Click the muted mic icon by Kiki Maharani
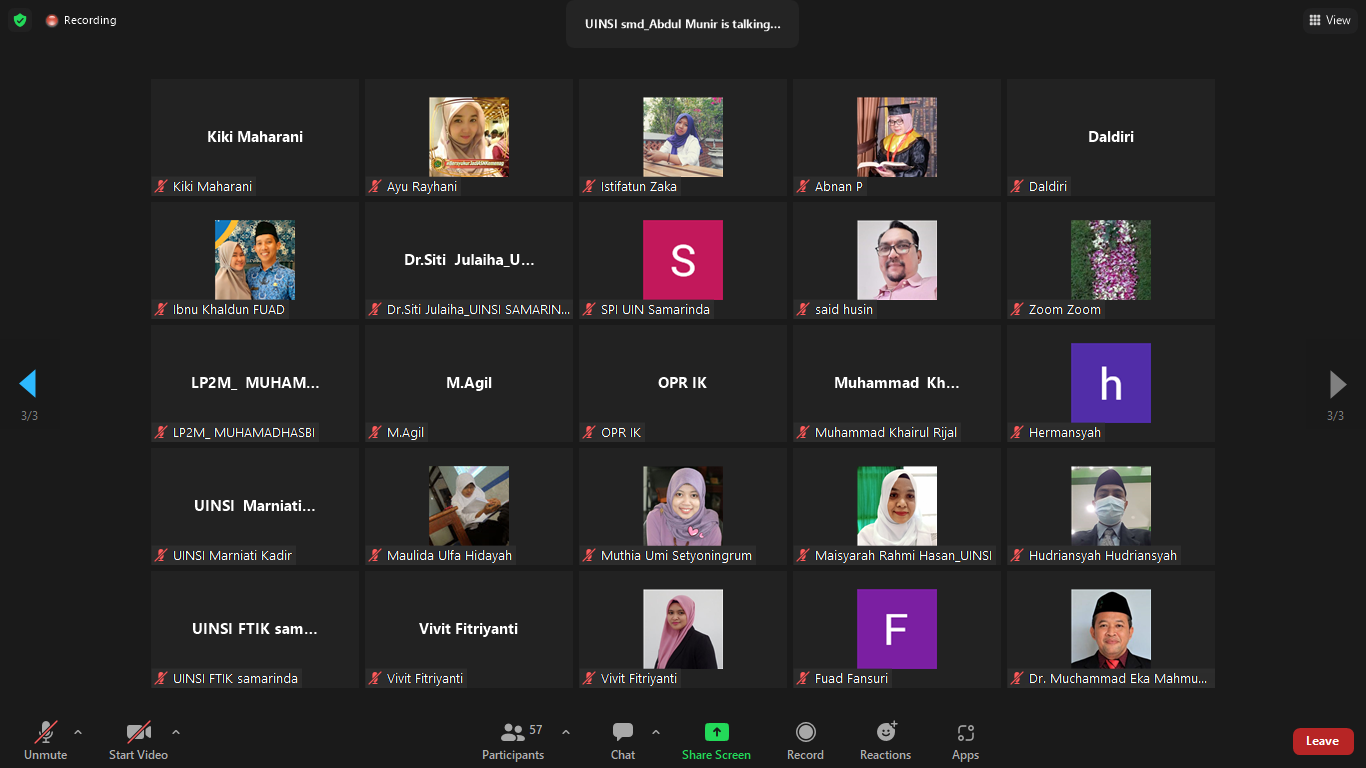Viewport: 1366px width, 768px height. 161,186
